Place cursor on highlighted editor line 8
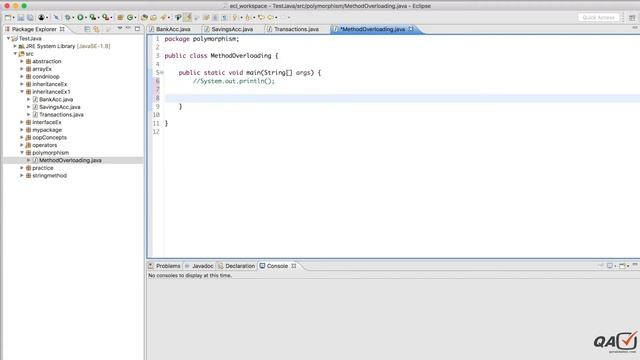 pos(402,98)
